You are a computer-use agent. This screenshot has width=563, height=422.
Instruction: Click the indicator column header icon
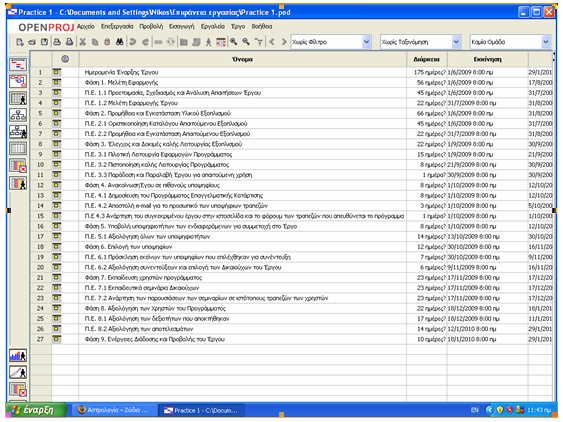[x=65, y=59]
